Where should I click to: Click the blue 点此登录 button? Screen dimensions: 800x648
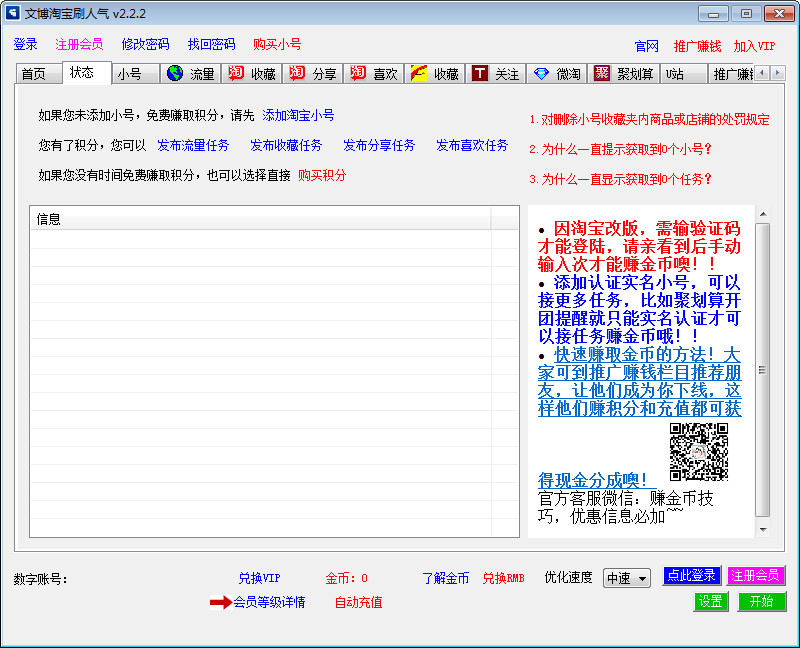point(691,576)
